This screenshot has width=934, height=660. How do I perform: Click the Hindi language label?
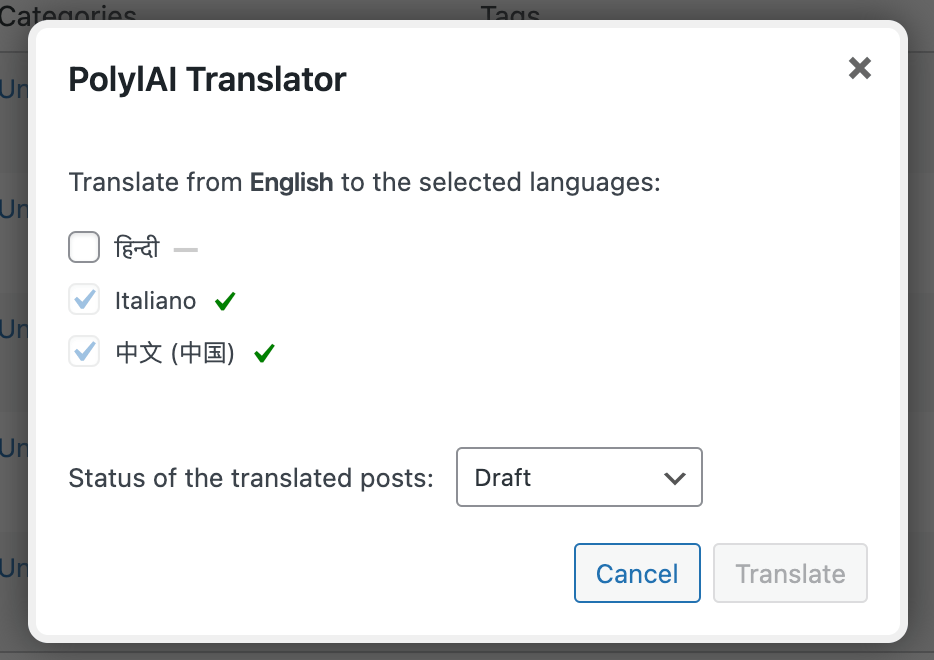point(137,247)
